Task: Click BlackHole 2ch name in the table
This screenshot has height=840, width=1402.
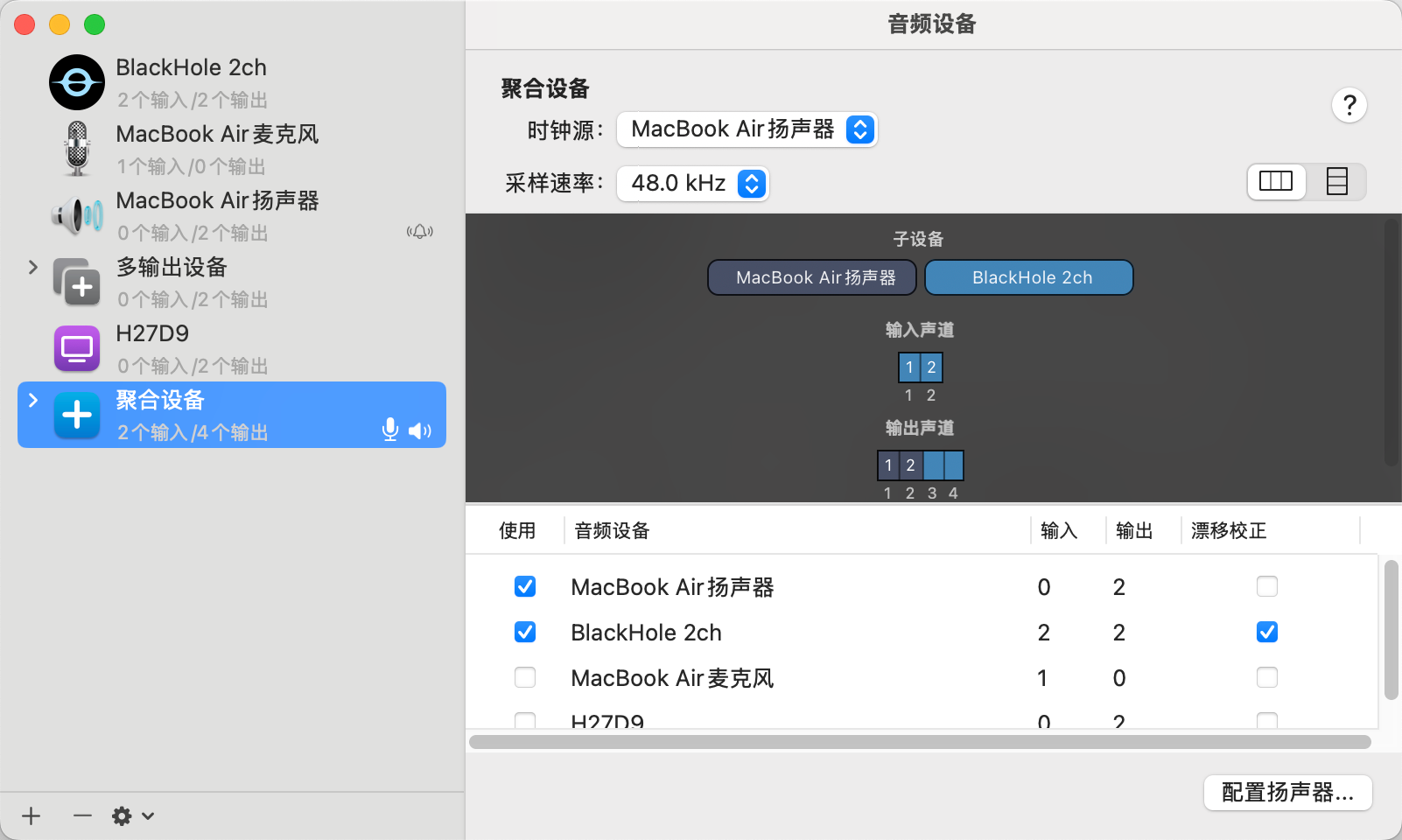Action: pos(646,632)
